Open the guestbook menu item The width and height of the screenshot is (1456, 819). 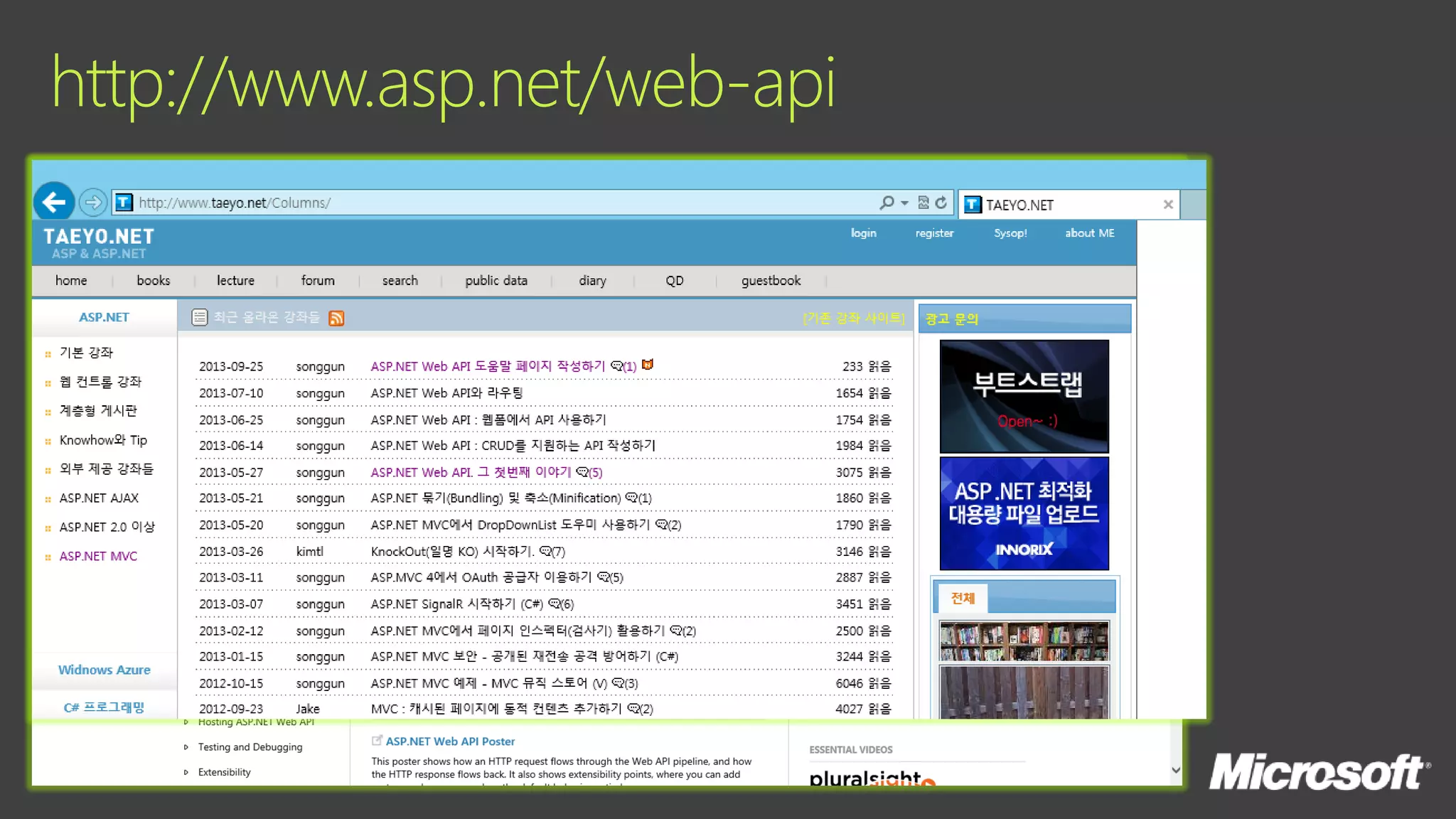click(771, 281)
